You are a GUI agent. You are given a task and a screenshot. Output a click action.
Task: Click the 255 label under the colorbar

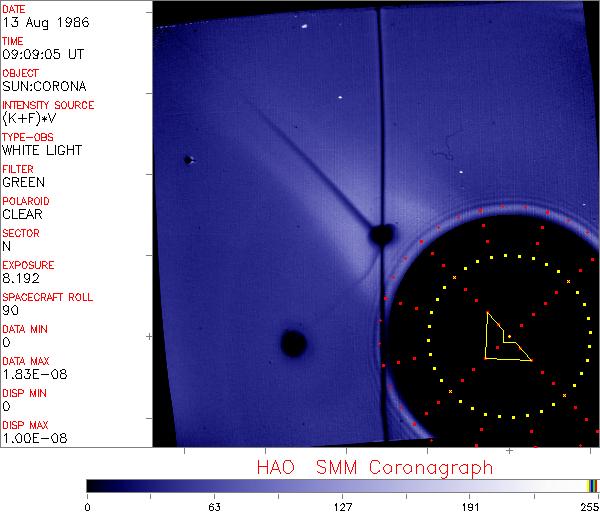point(589,506)
